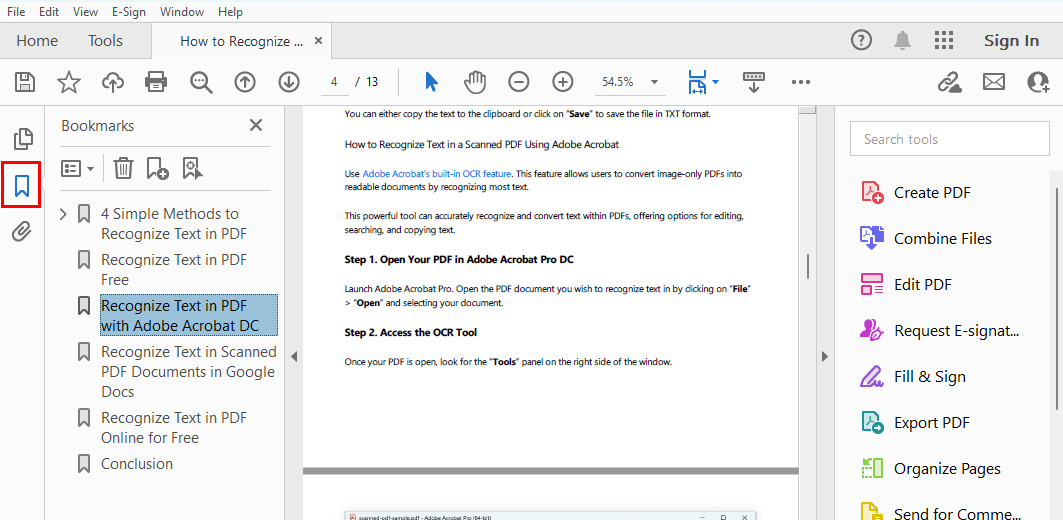1063x520 pixels.
Task: Click the Search tools field
Action: pos(950,139)
